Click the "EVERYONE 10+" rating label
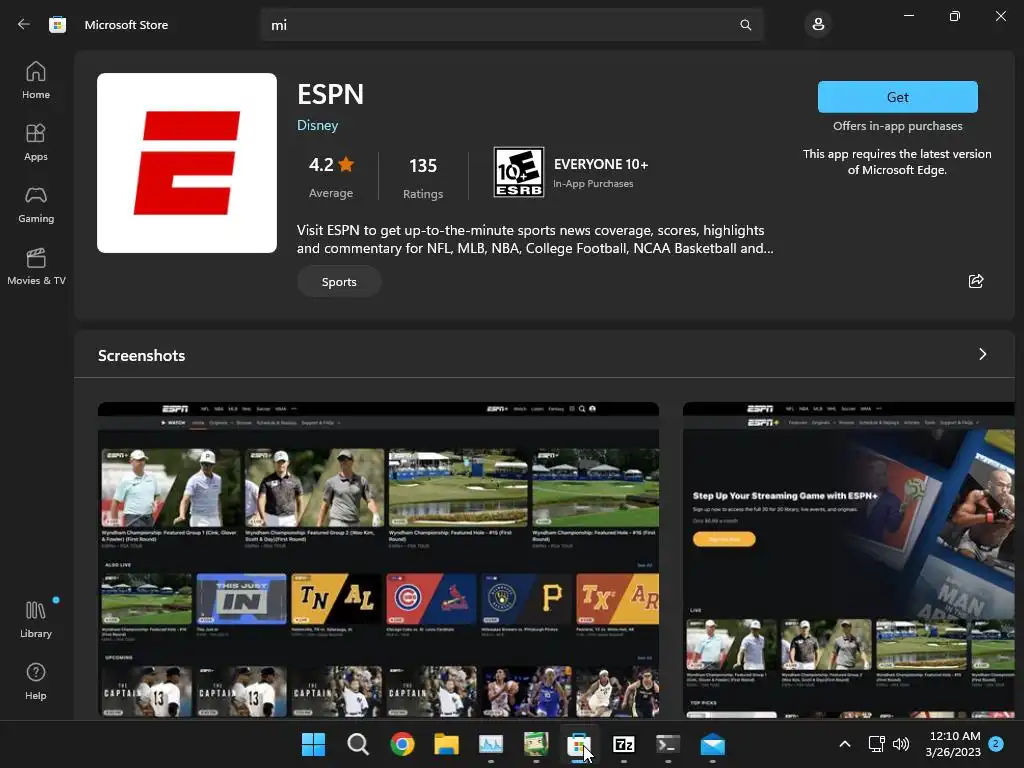 601,165
